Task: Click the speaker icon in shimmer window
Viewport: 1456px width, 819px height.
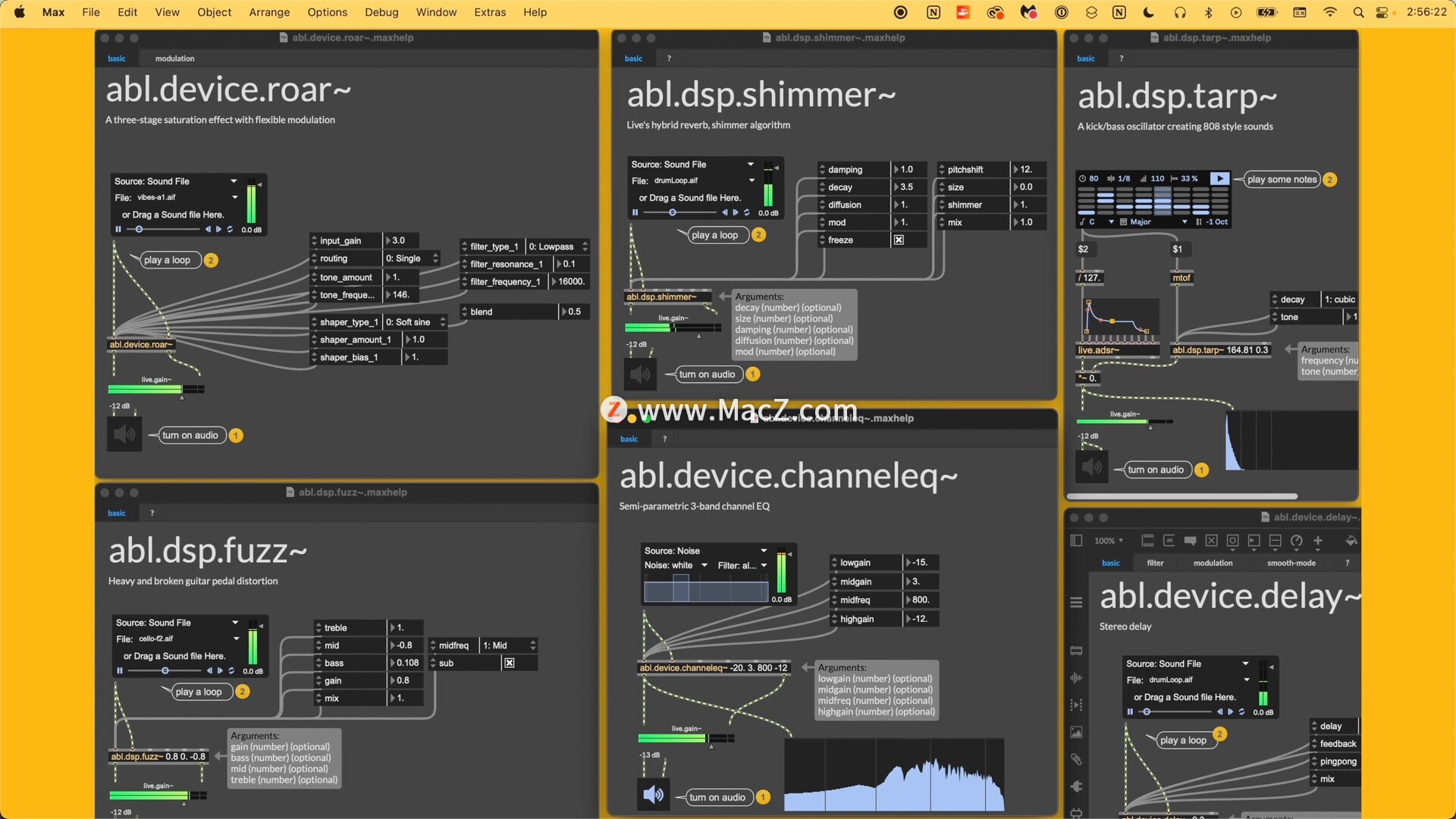Action: pyautogui.click(x=641, y=374)
